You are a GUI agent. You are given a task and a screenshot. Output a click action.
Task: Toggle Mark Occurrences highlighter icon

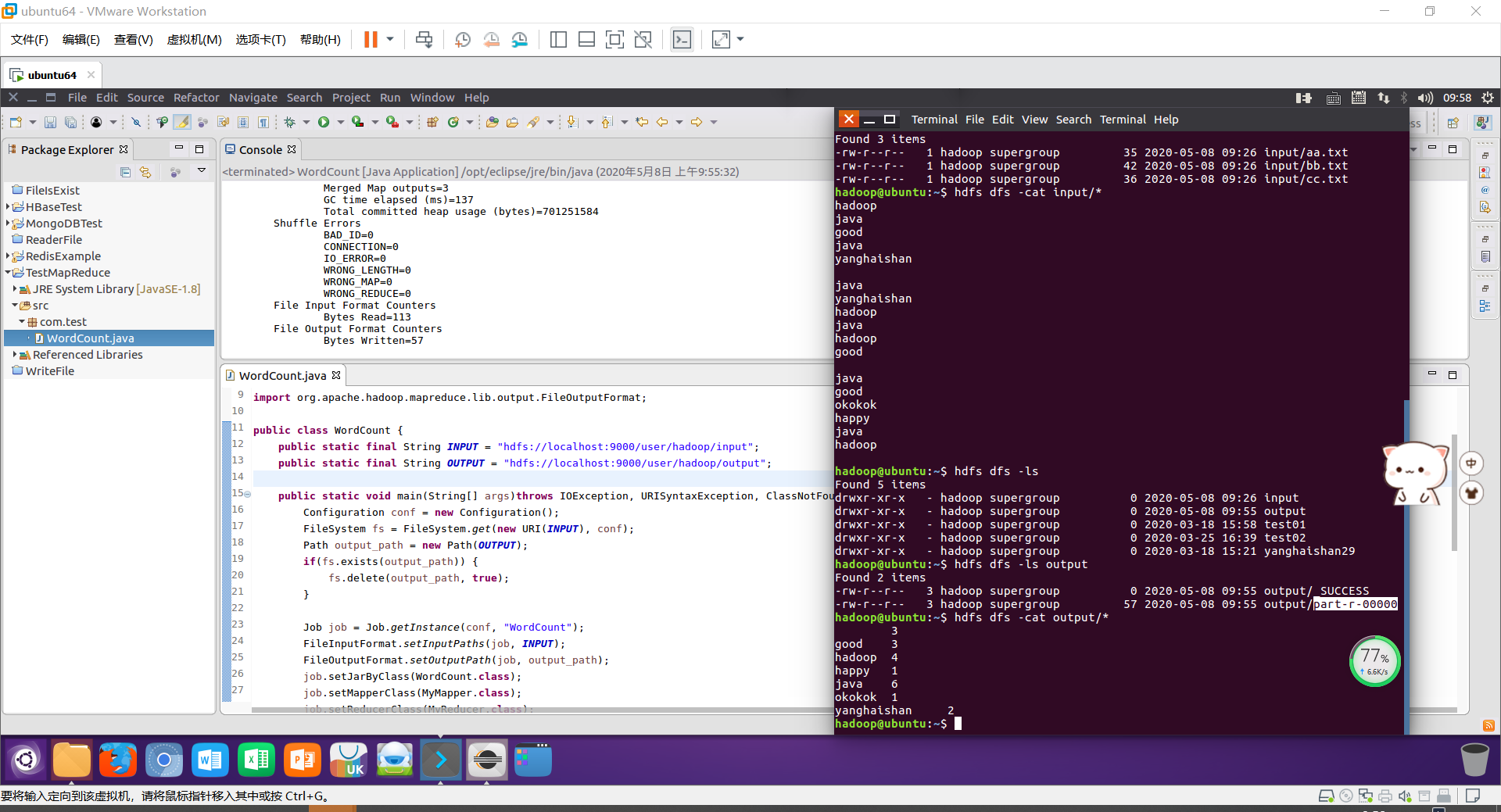182,122
